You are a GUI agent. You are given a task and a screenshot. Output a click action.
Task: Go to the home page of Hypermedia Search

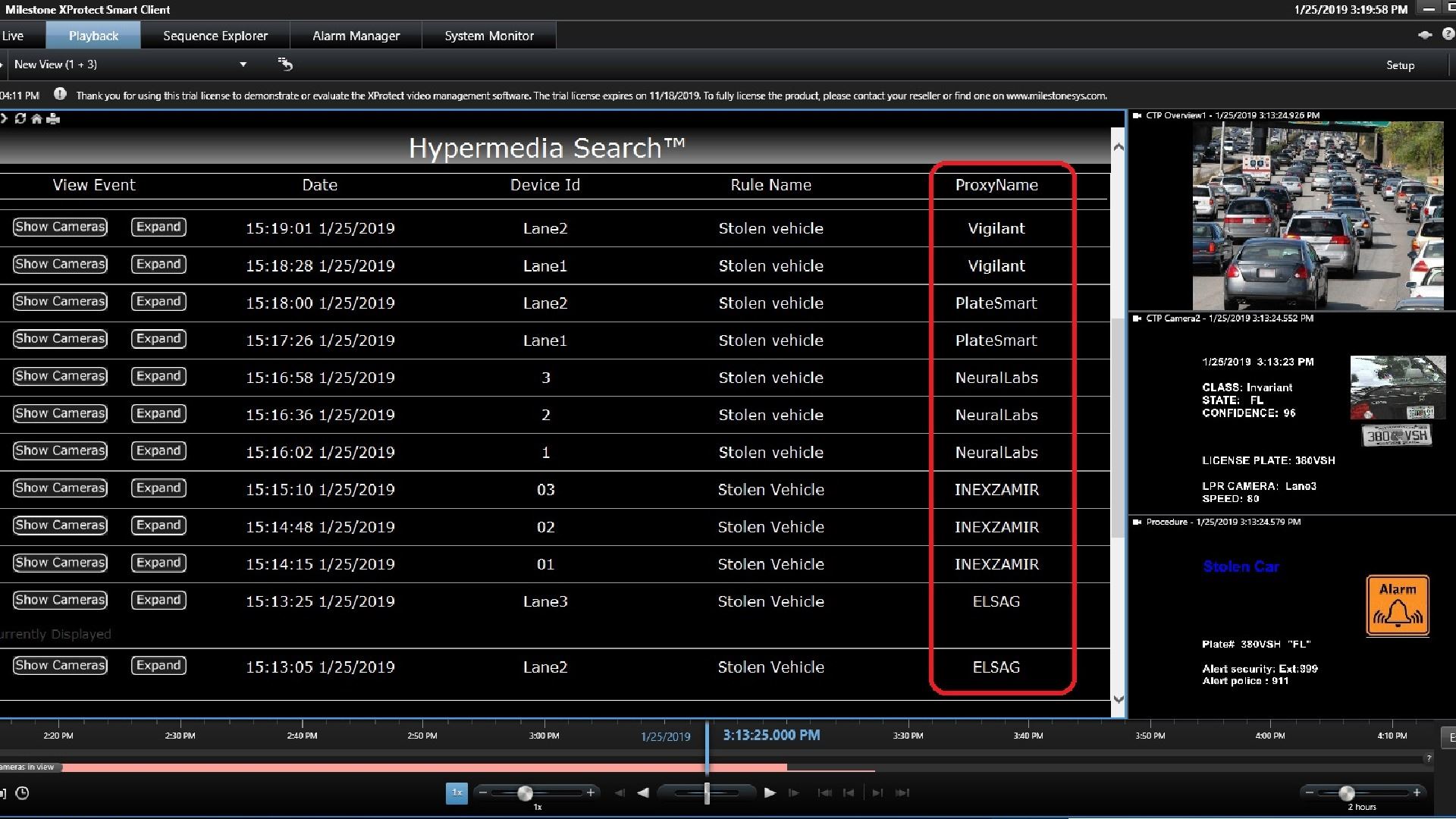(x=36, y=118)
